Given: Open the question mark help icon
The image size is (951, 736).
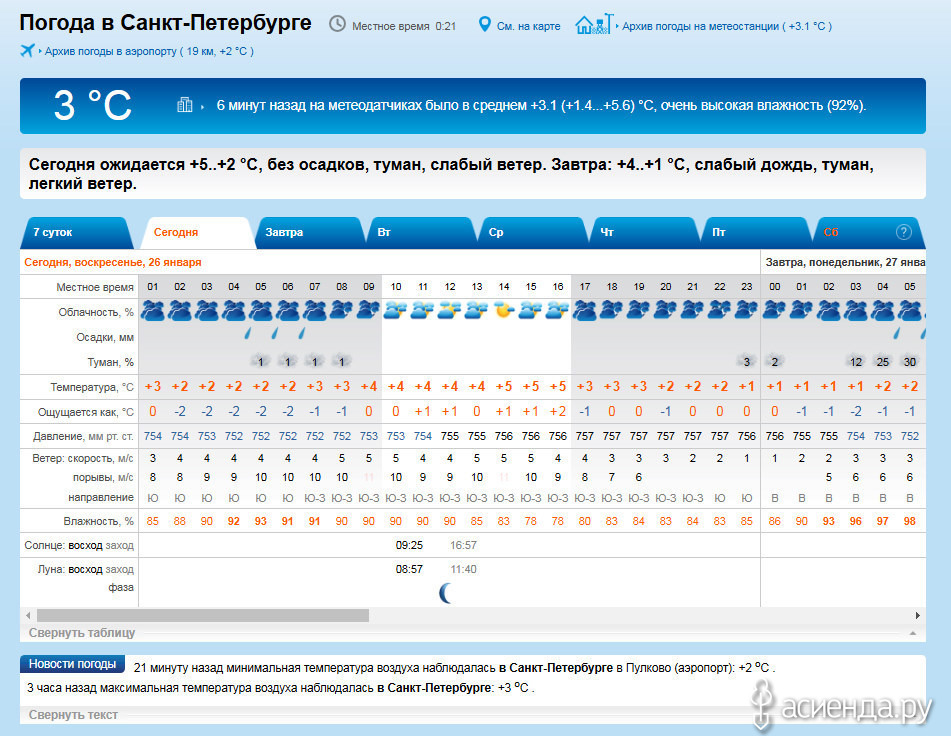Looking at the screenshot, I should (904, 232).
